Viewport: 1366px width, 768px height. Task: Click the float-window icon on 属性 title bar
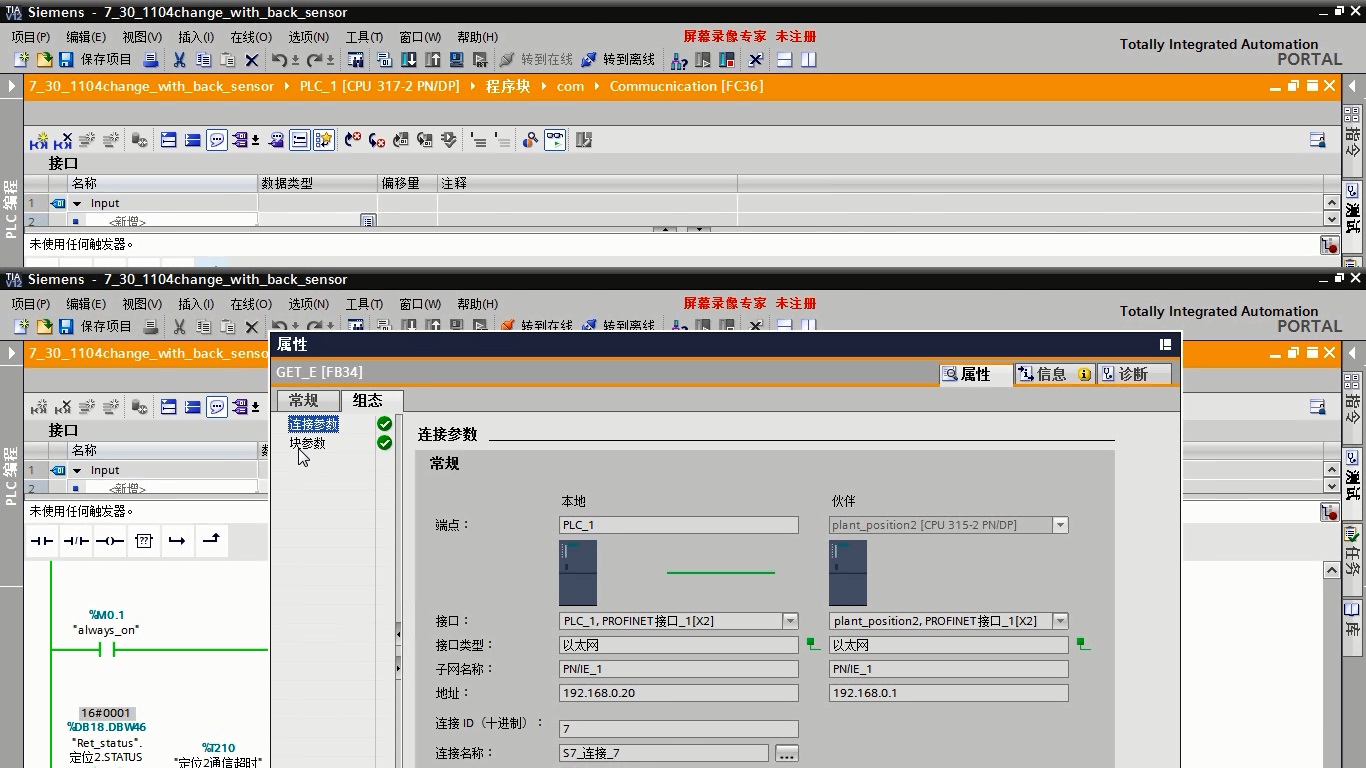tap(1165, 344)
